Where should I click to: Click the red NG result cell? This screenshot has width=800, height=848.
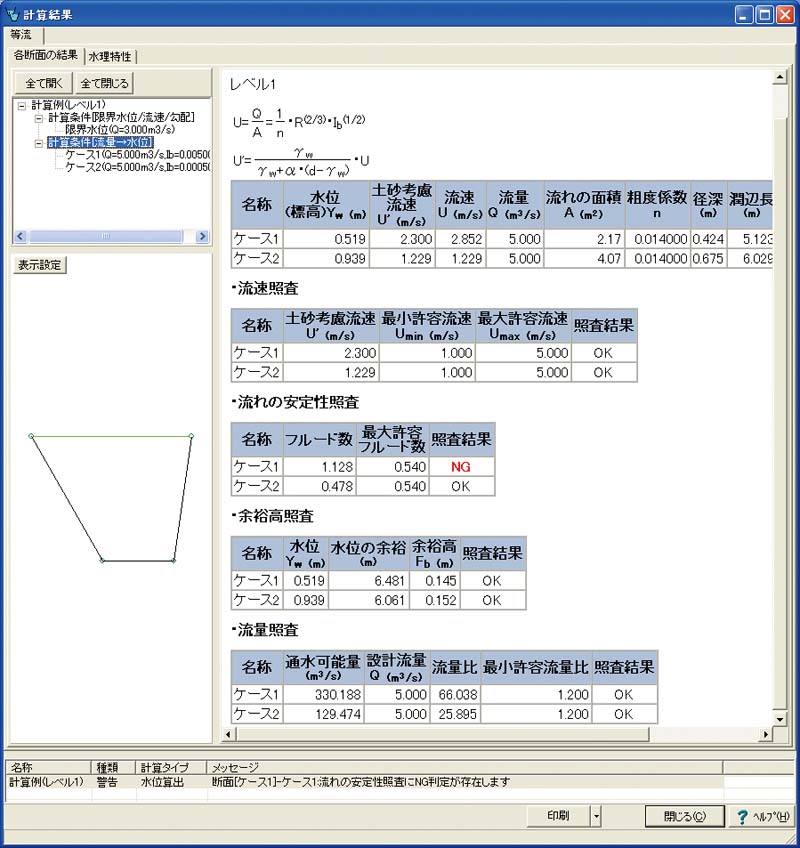point(461,467)
